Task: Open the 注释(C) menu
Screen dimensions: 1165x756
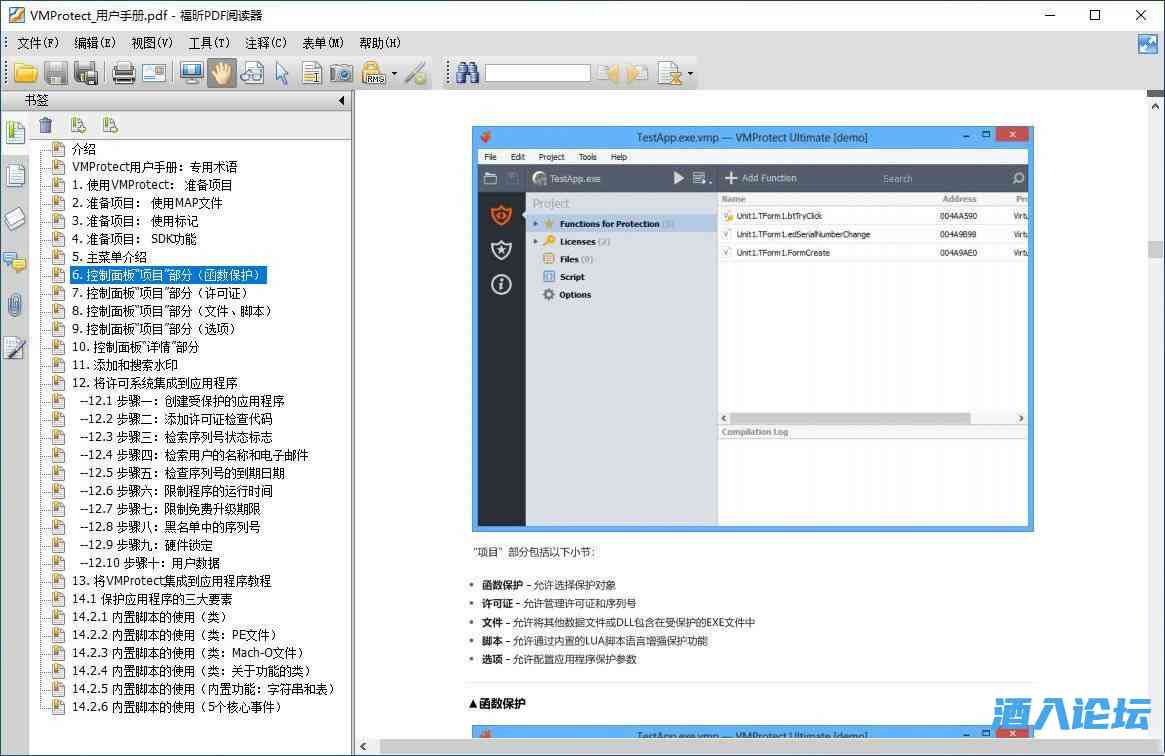Action: [x=266, y=43]
